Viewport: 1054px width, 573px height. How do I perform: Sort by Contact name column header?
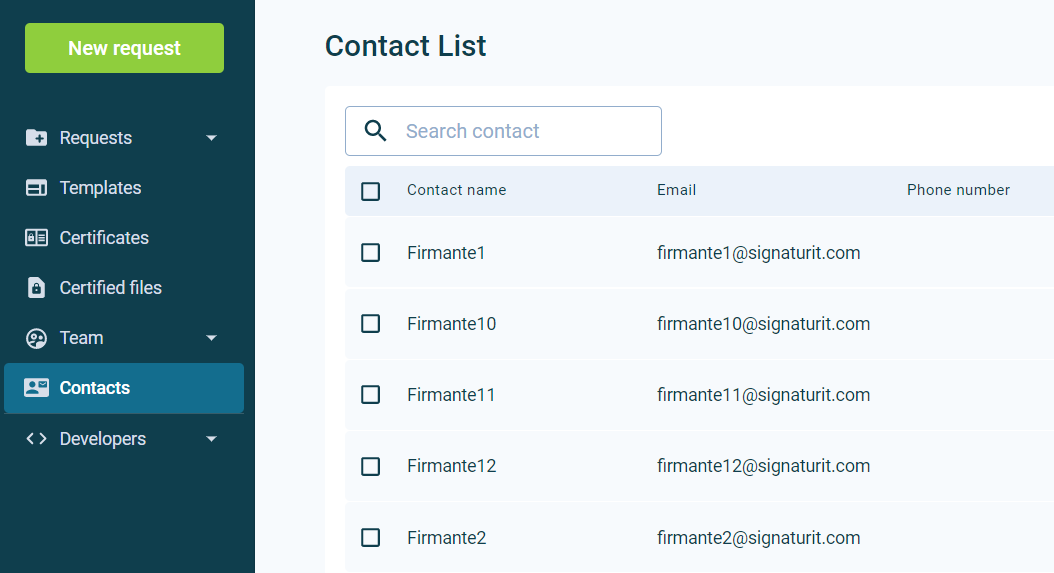click(x=456, y=190)
